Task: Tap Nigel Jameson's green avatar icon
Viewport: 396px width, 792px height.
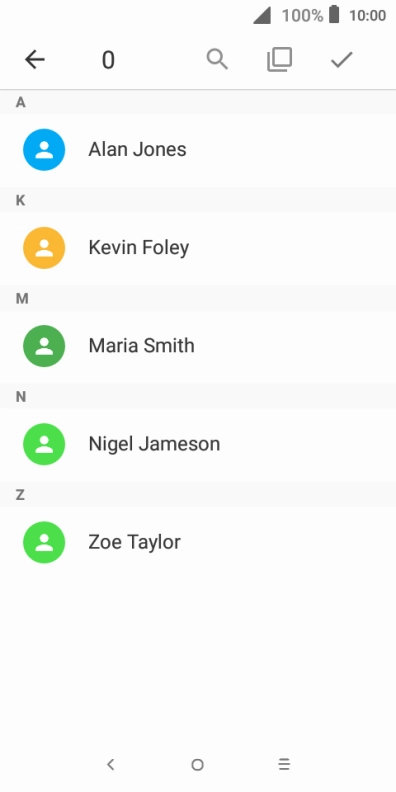Action: coord(44,444)
